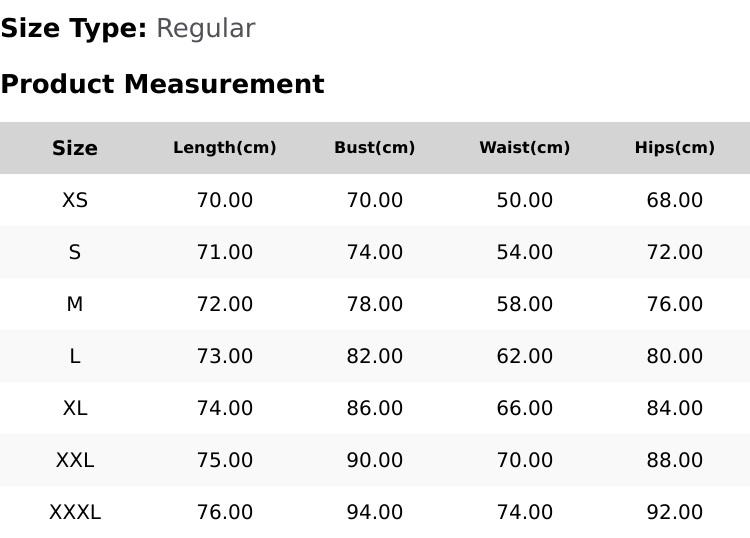The width and height of the screenshot is (750, 538).
Task: Click the XL size row label
Action: pyautogui.click(x=75, y=408)
